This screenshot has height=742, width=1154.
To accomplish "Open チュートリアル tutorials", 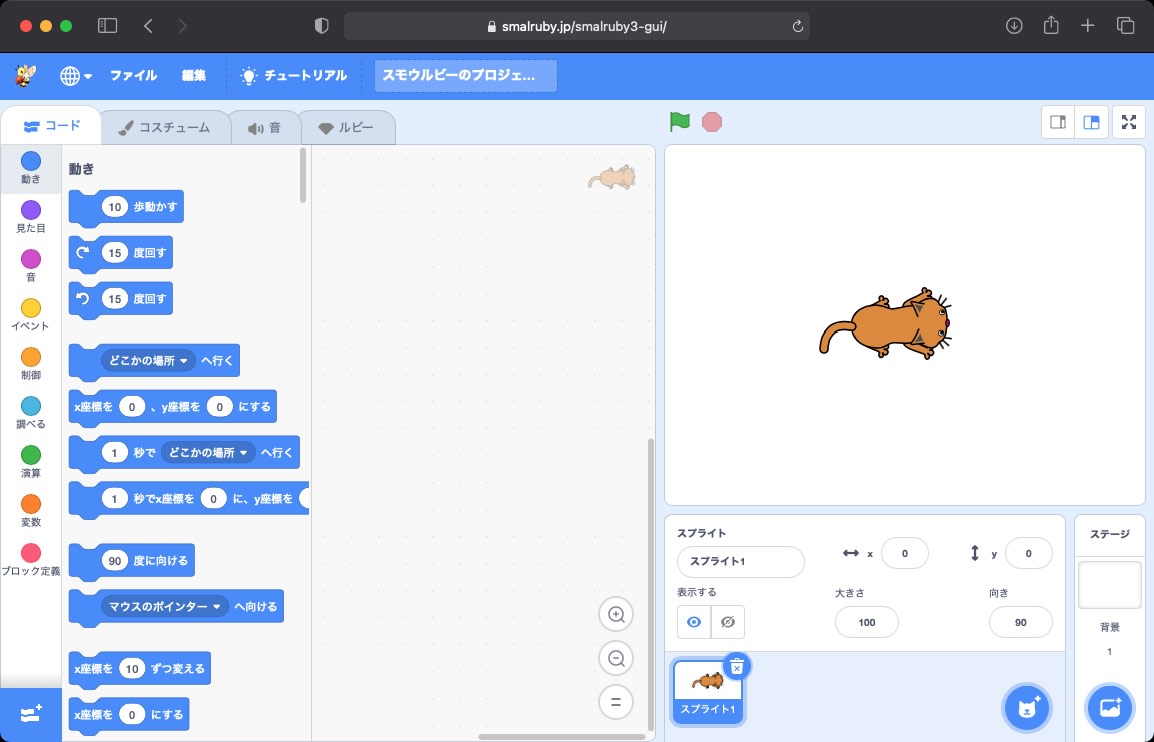I will 294,75.
